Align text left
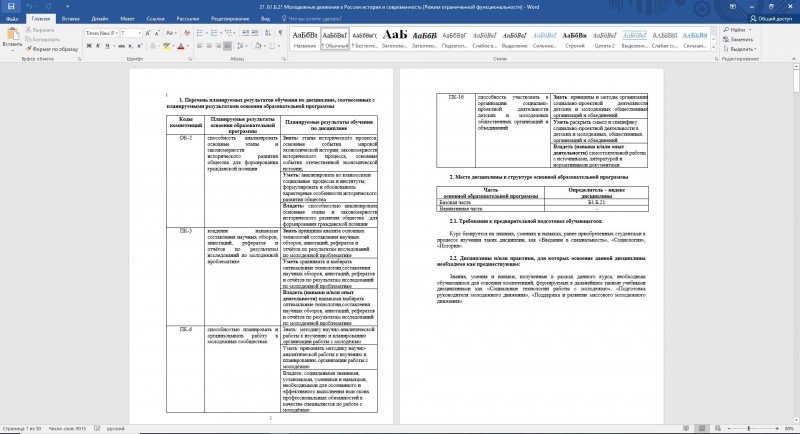 pyautogui.click(x=200, y=46)
